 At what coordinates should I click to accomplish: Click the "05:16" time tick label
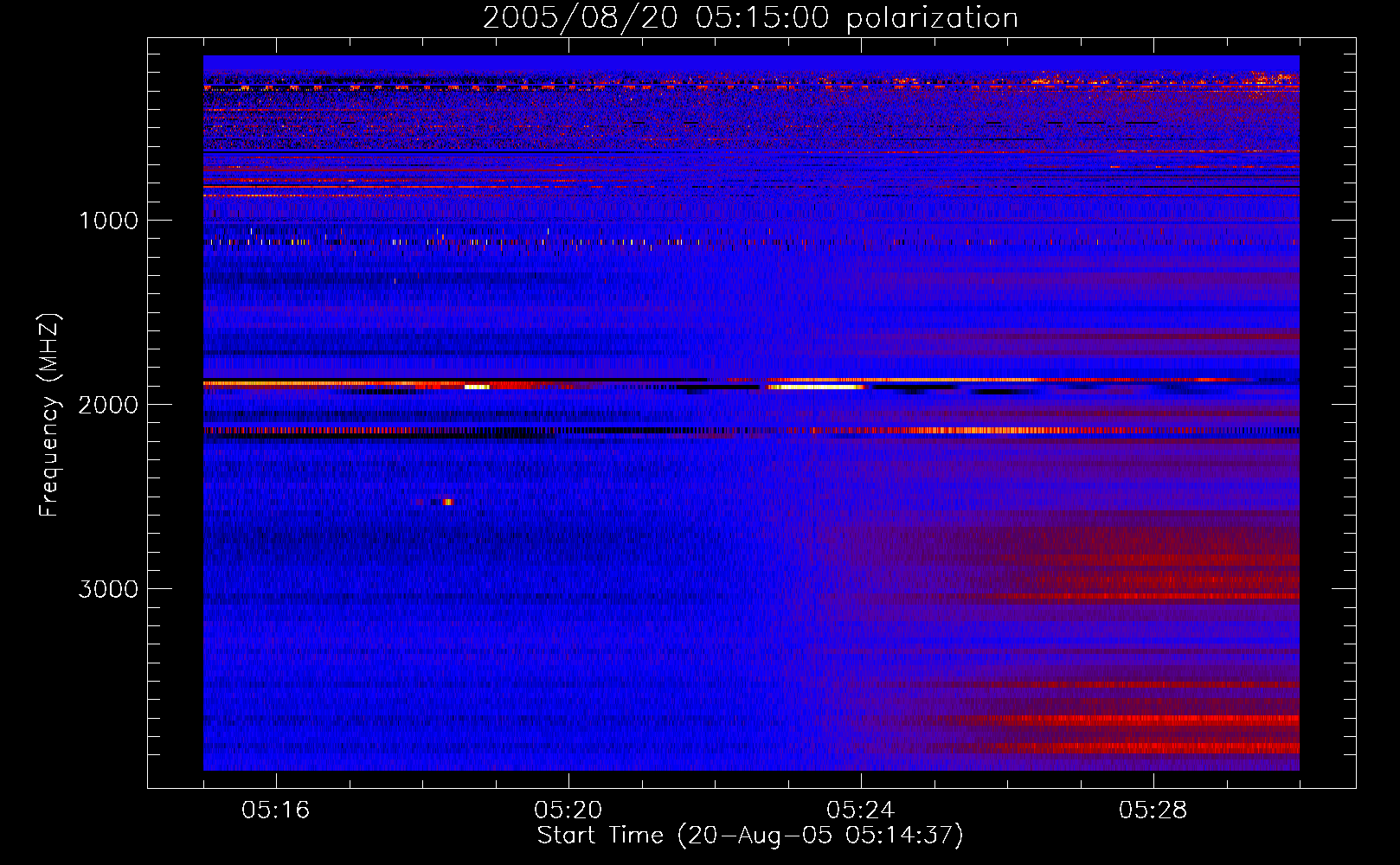point(275,811)
